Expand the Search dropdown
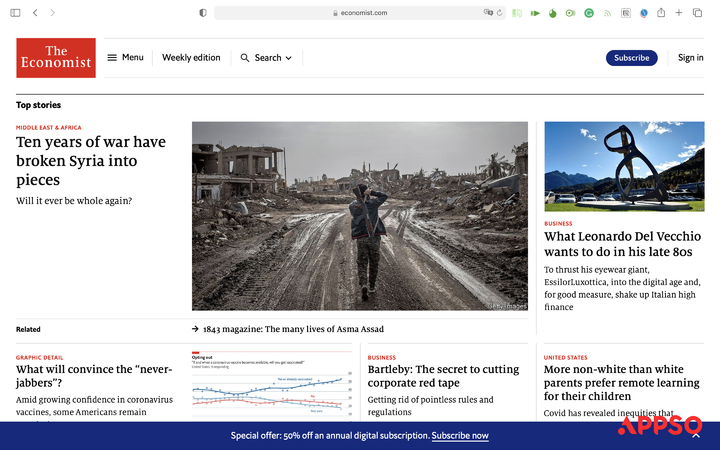 266,58
